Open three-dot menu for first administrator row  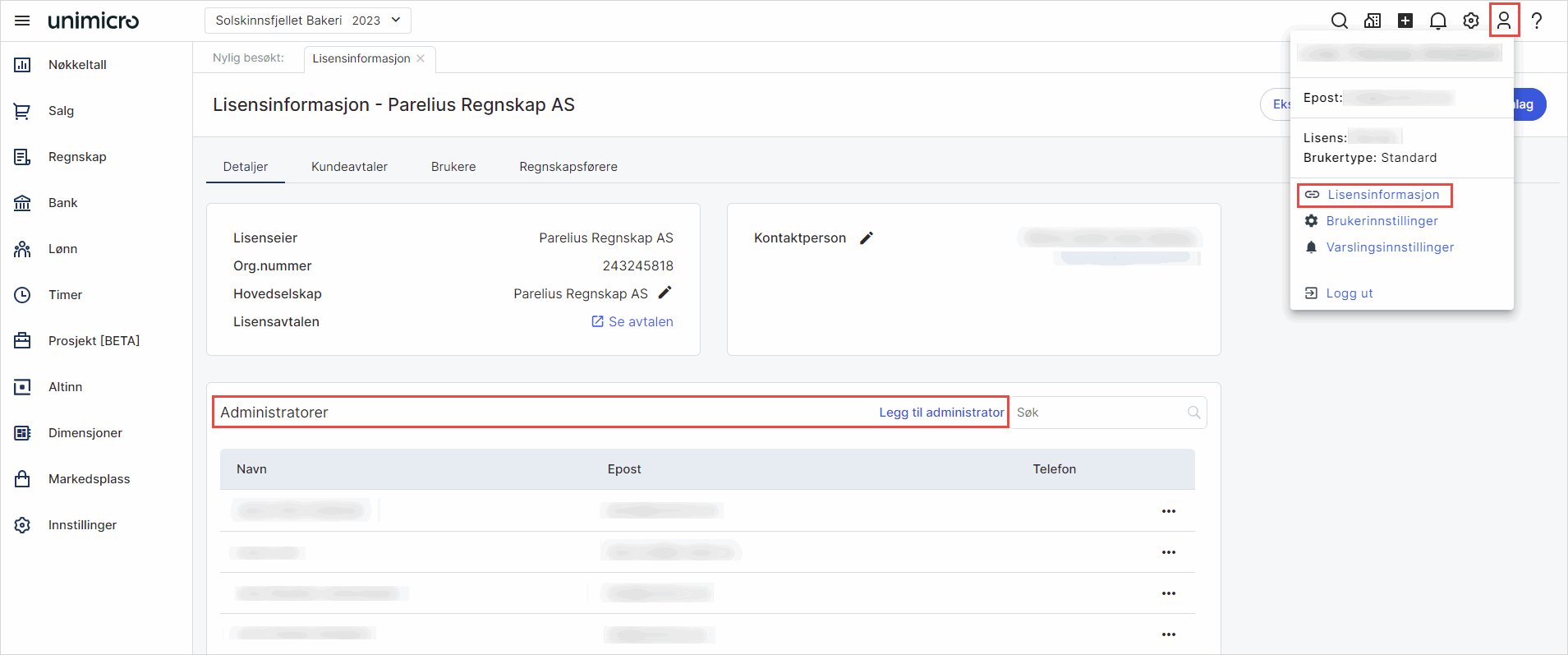click(x=1168, y=511)
